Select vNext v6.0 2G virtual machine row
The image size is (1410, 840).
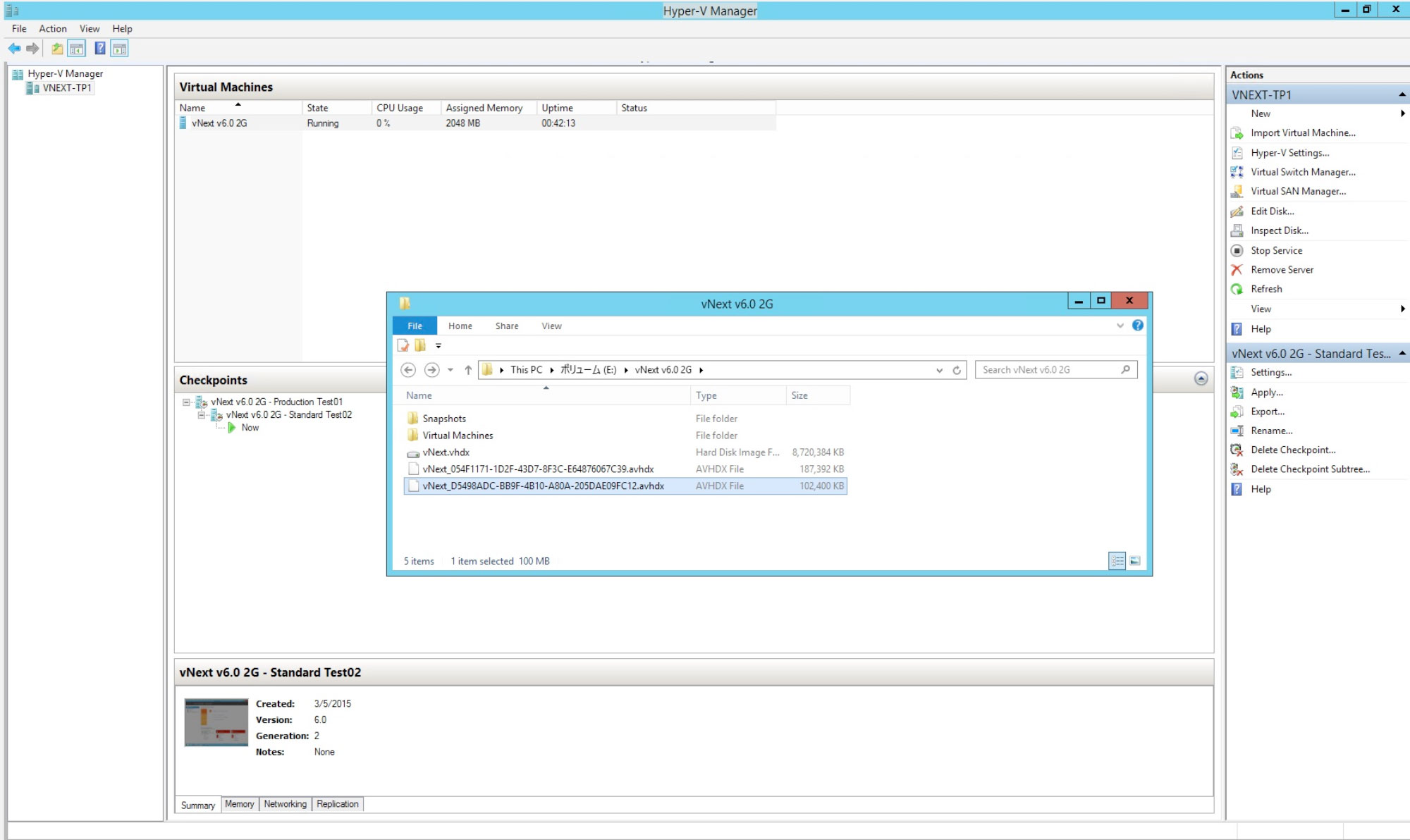coord(476,123)
